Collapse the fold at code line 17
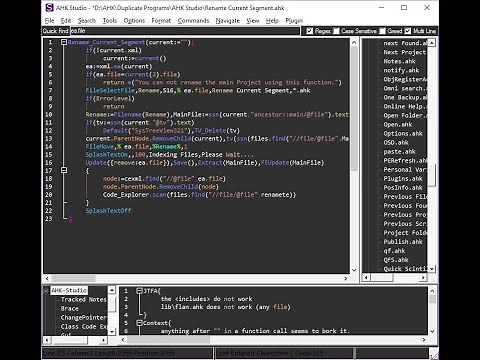 click(x=64, y=170)
